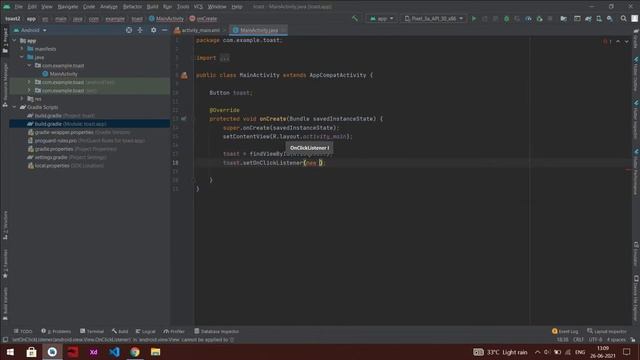Toggle the Device File Explorer right sidebar tab
The width and height of the screenshot is (640, 360).
[x=636, y=298]
